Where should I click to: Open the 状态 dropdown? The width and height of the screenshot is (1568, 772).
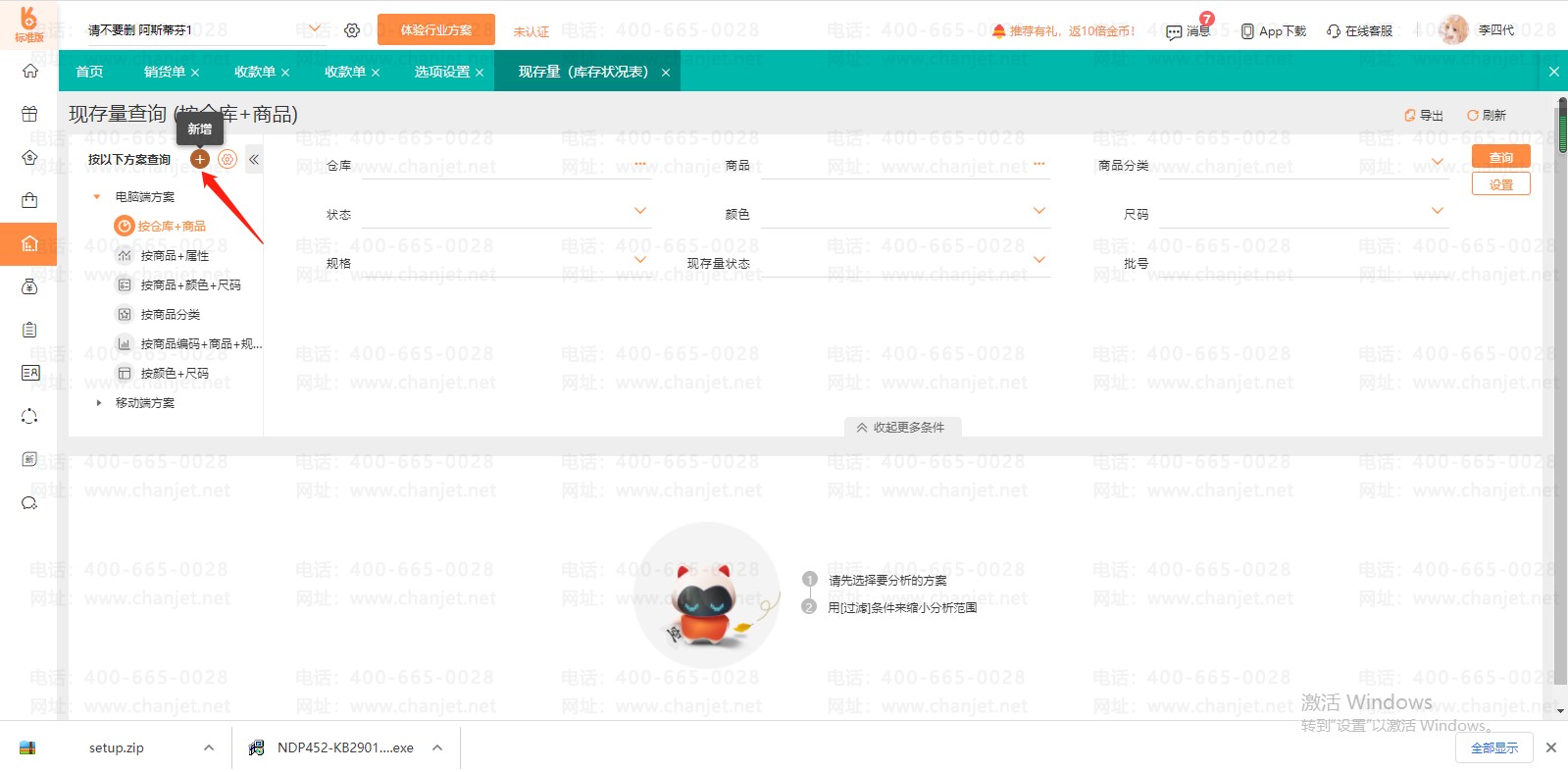640,211
